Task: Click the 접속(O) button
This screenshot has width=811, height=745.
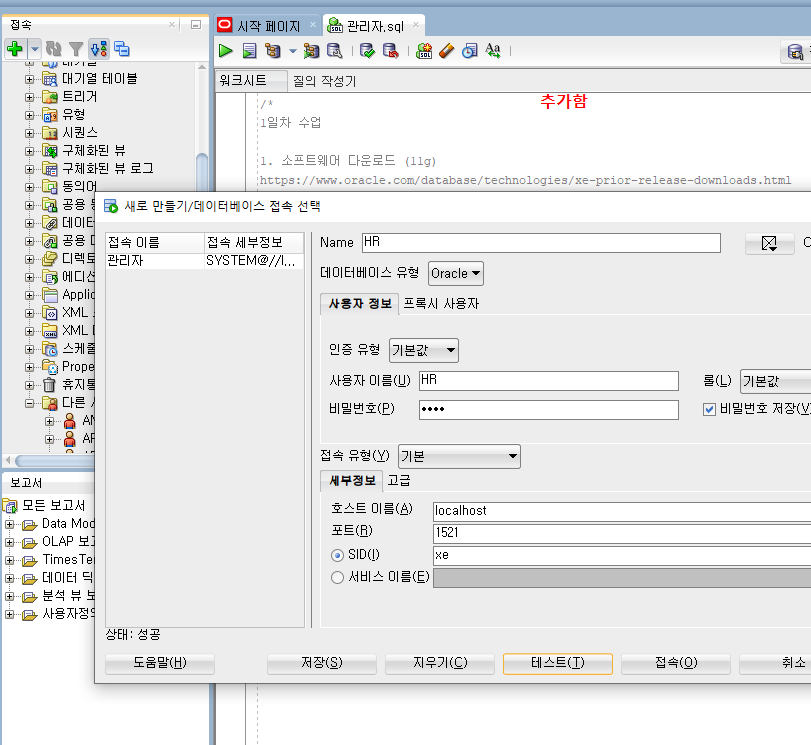Action: coord(675,663)
